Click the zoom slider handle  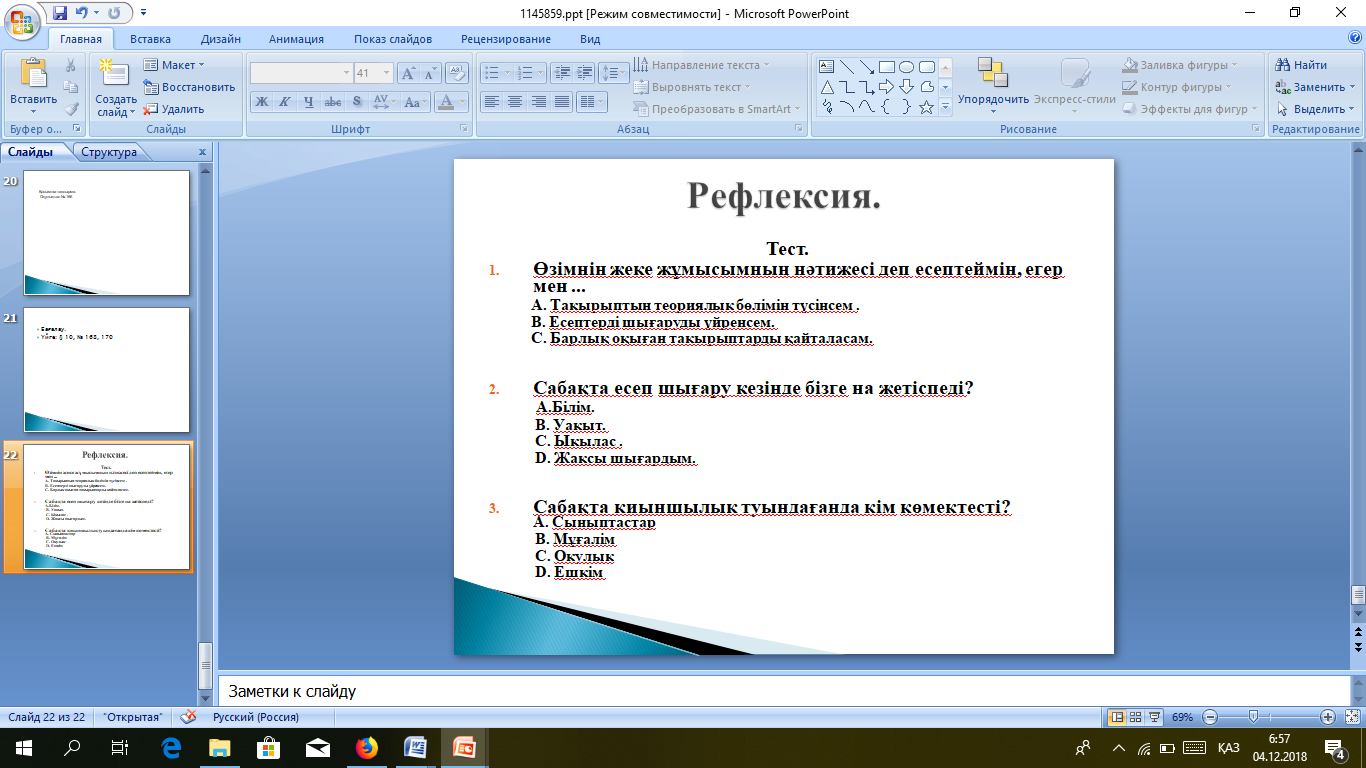click(1253, 717)
